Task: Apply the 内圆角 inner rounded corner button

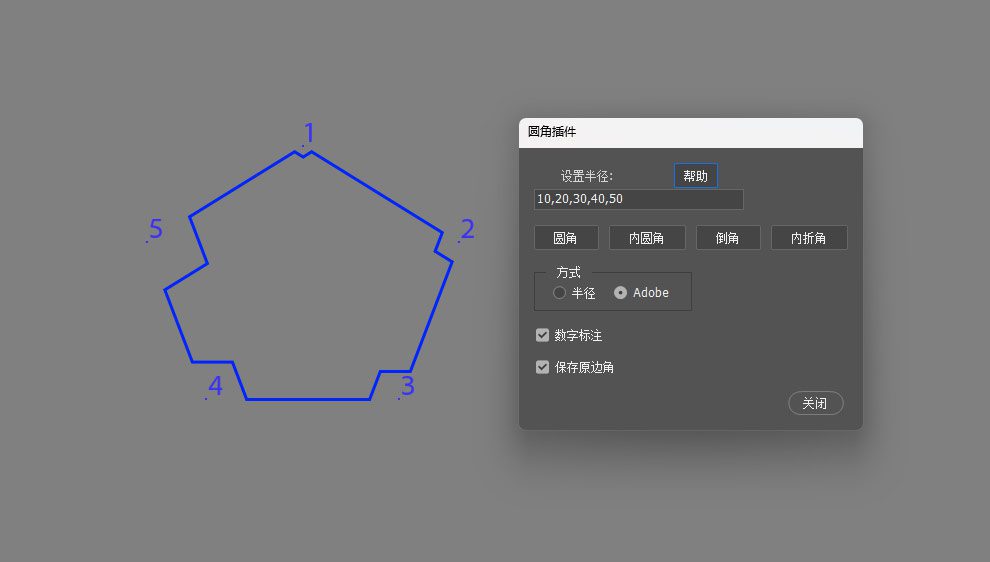Action: point(647,237)
